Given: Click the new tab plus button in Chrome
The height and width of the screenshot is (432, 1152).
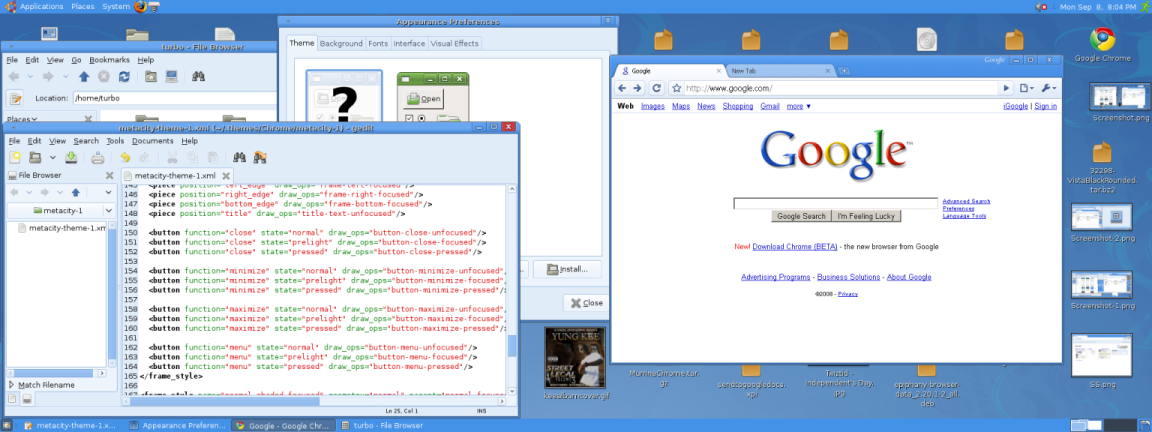Looking at the screenshot, I should pyautogui.click(x=844, y=71).
